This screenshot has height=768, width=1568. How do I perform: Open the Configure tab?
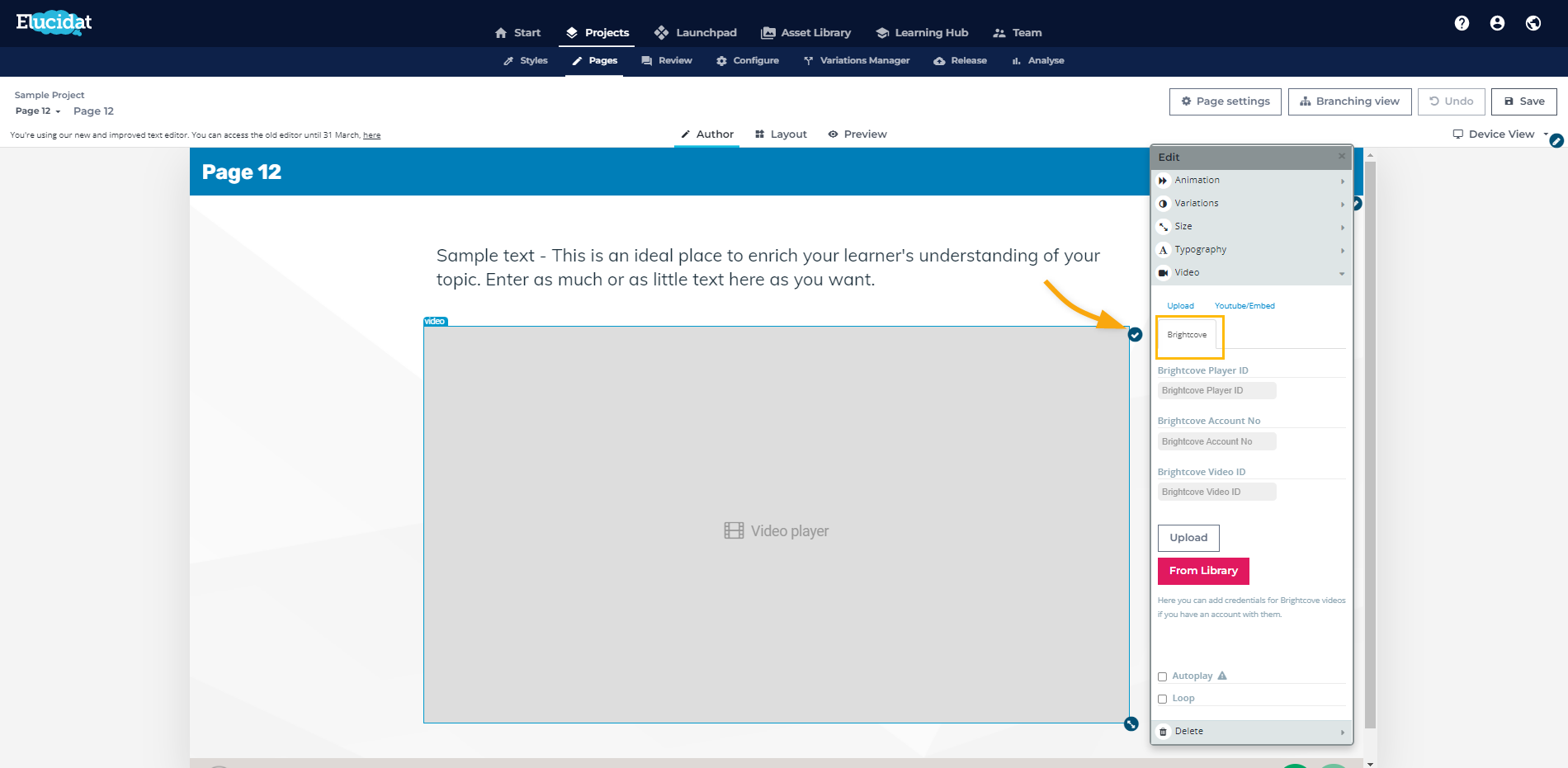748,61
